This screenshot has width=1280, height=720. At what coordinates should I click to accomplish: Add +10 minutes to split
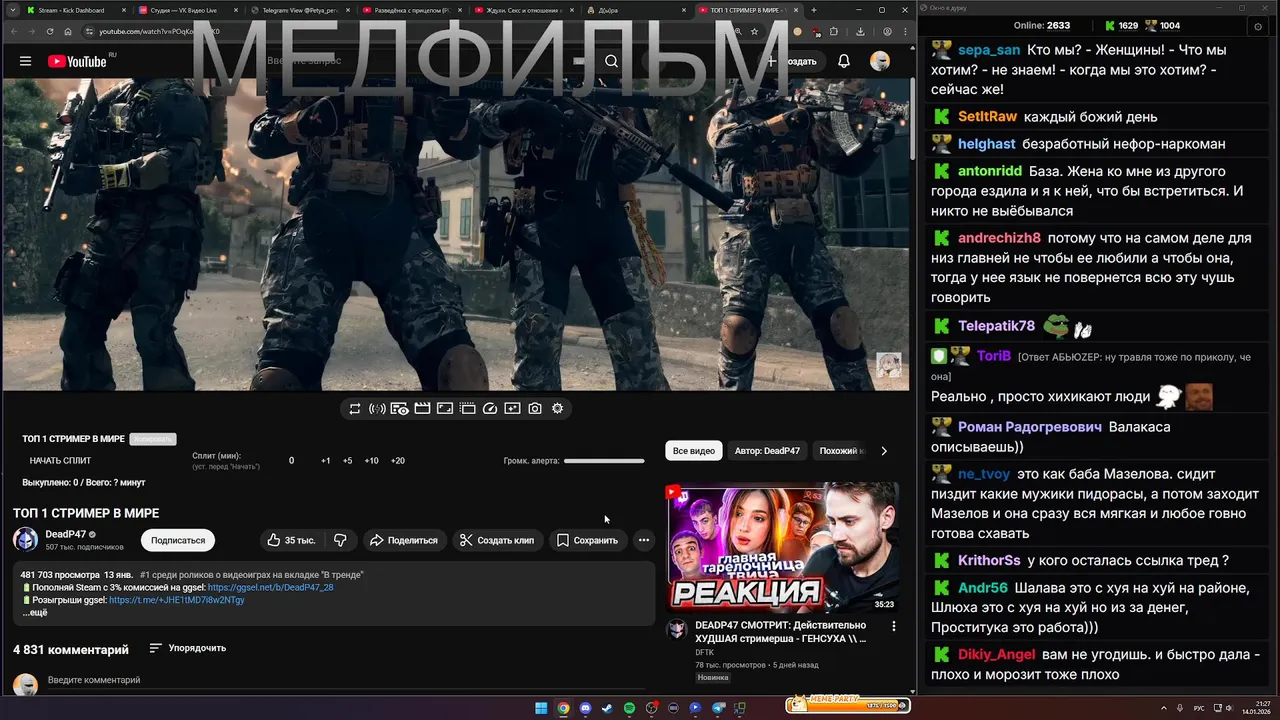[x=371, y=461]
